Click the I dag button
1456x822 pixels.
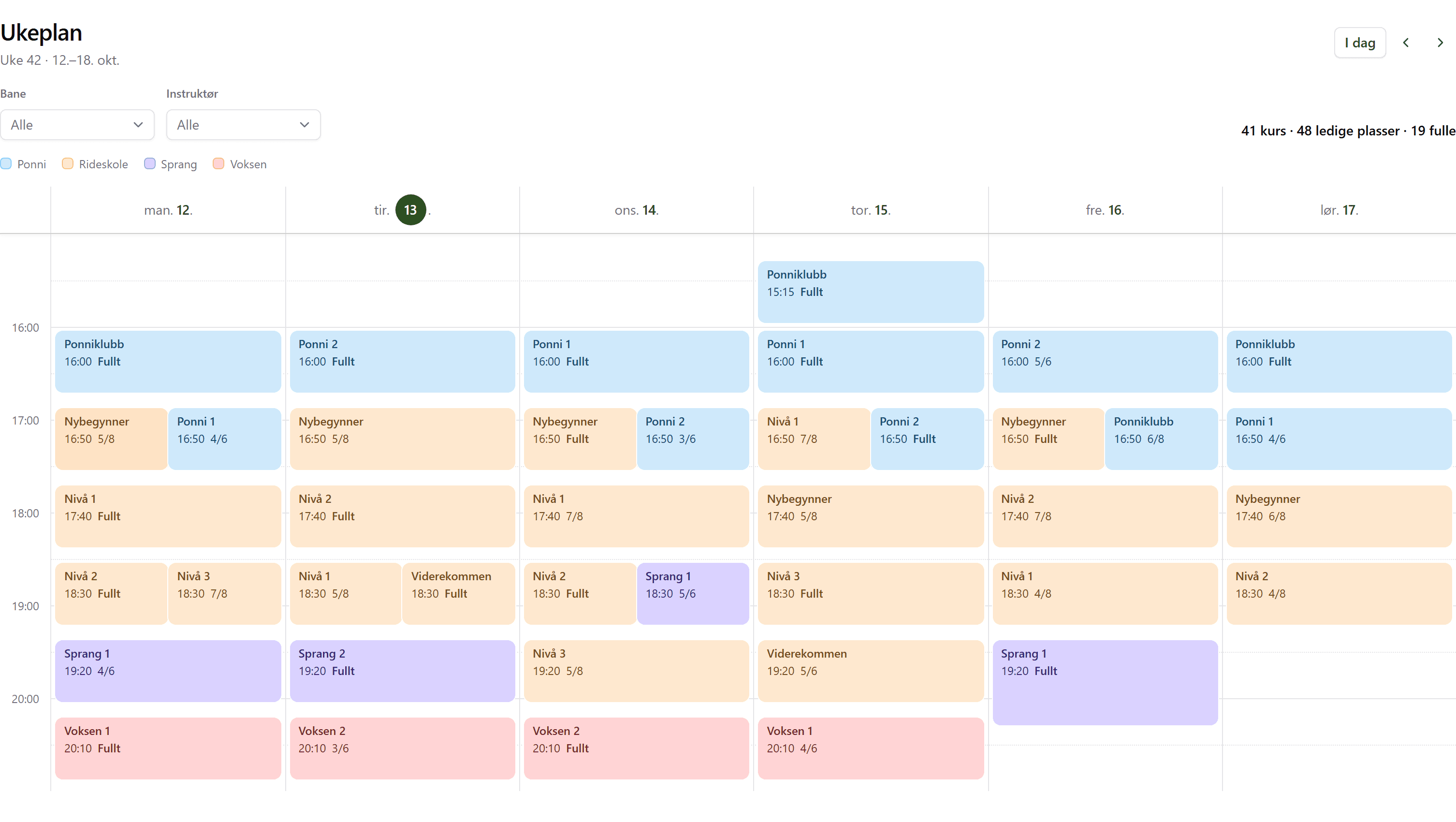click(1359, 43)
